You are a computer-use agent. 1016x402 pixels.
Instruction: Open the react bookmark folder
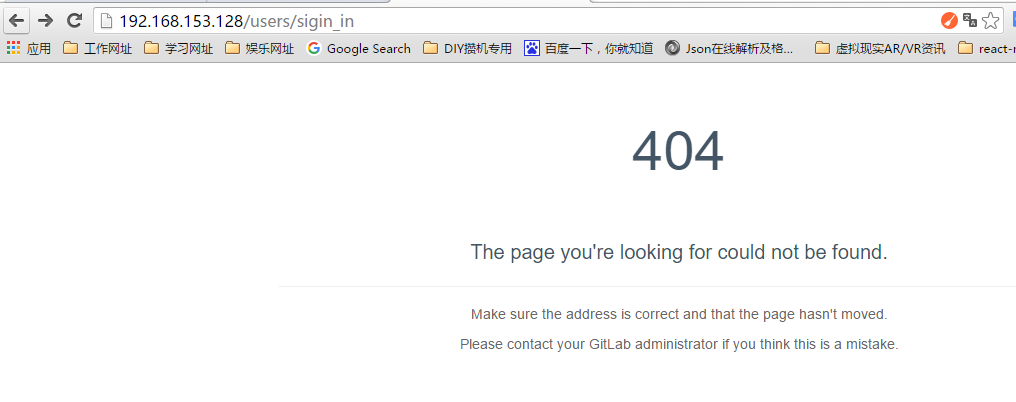(x=986, y=48)
